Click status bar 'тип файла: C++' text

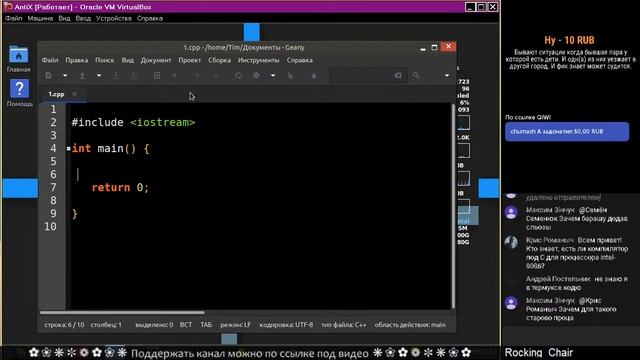pos(344,325)
